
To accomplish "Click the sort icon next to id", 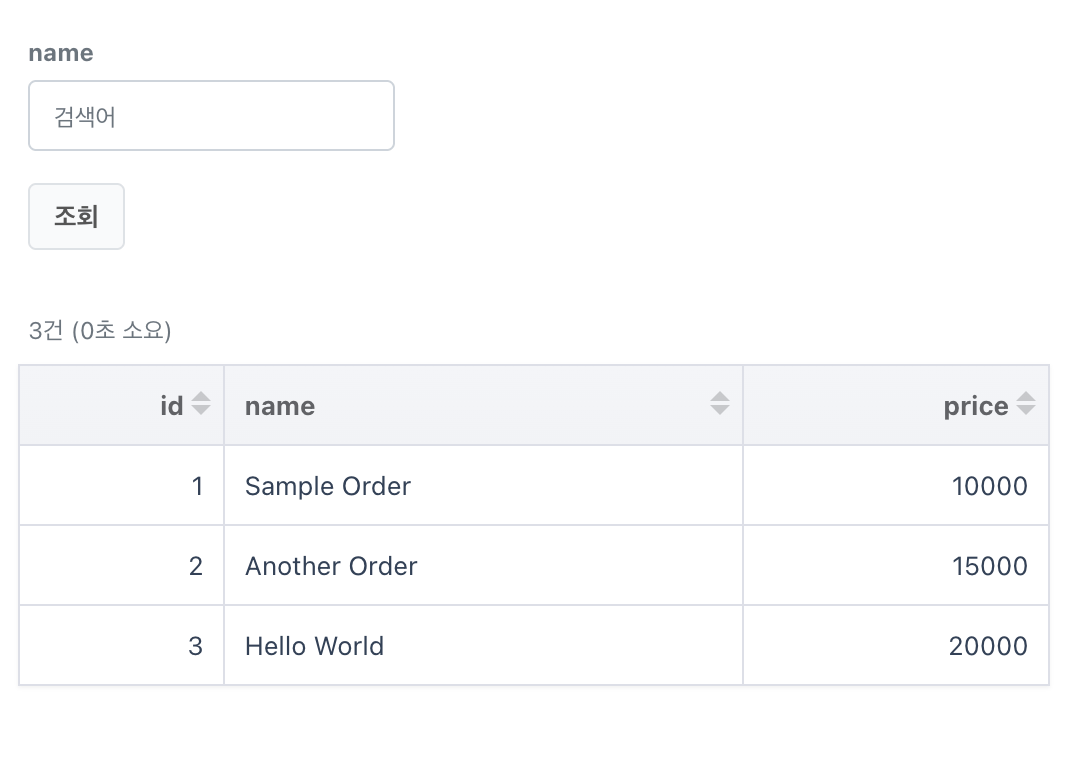I will point(201,404).
